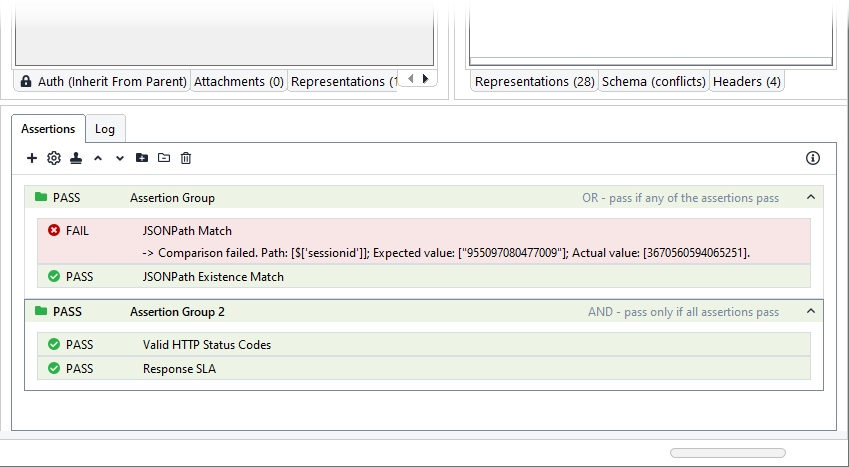Screen dimensions: 849x467
Task: Click 'AND - pass only if all assertions pass'
Action: coord(683,312)
